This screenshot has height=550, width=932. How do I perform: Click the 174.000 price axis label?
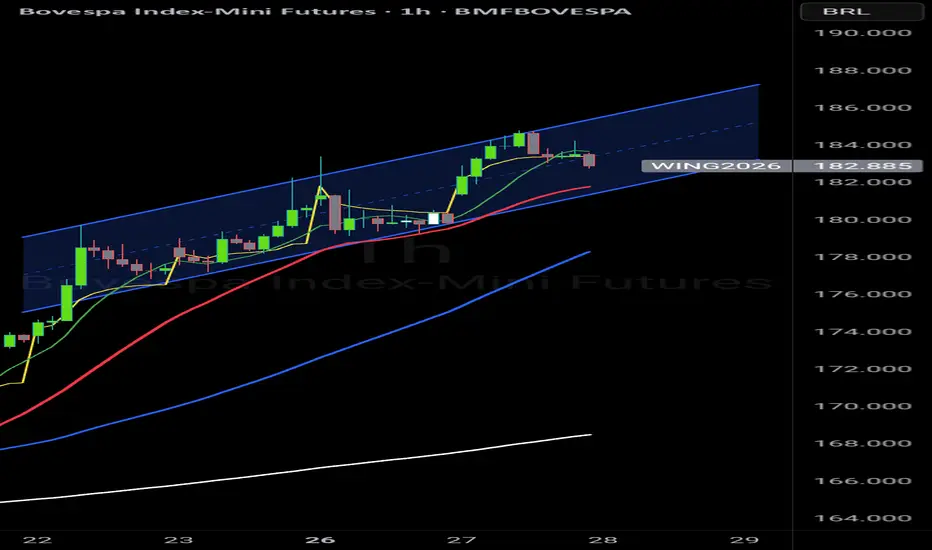862,332
